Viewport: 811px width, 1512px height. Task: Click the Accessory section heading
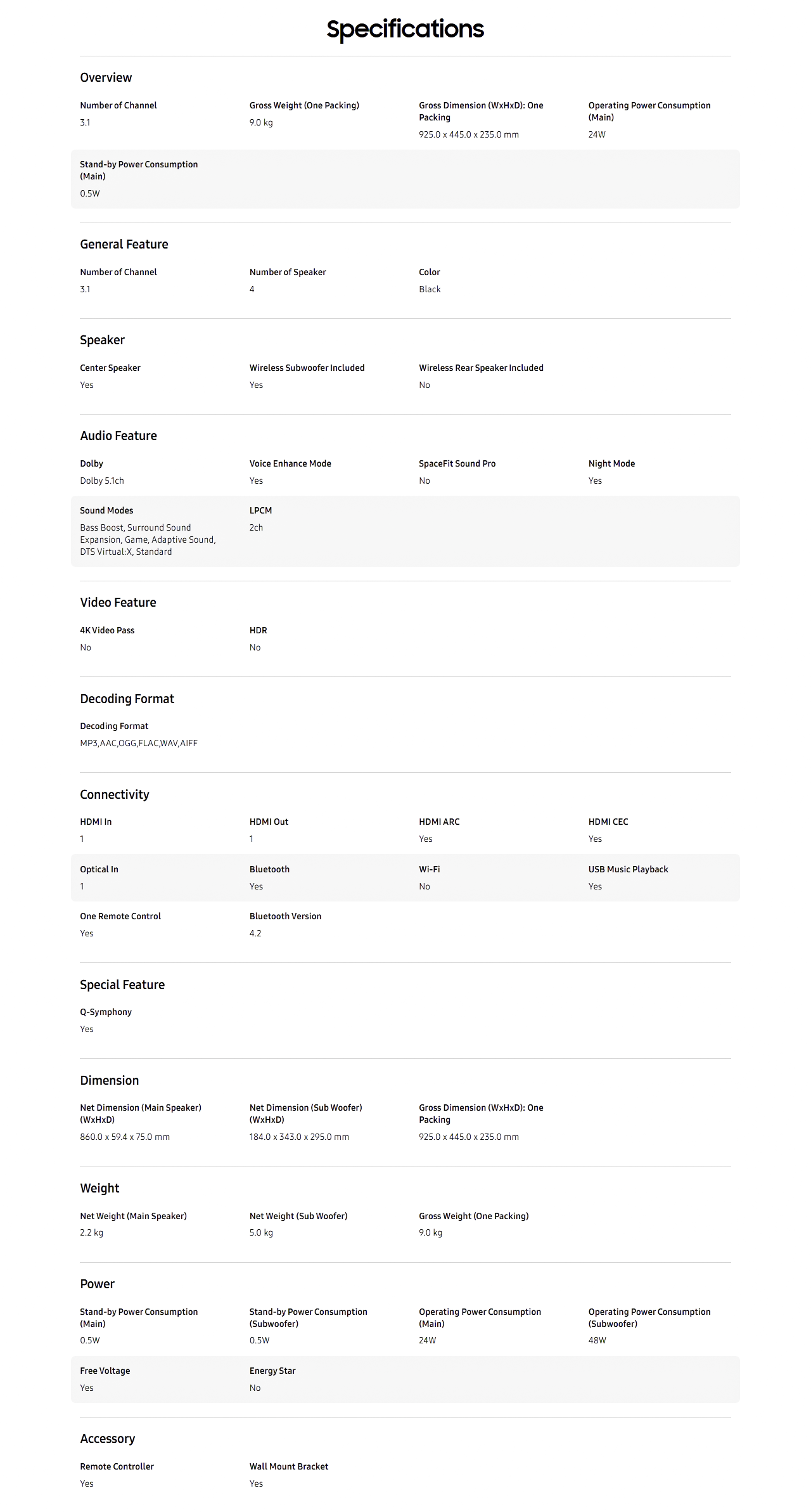[108, 1438]
